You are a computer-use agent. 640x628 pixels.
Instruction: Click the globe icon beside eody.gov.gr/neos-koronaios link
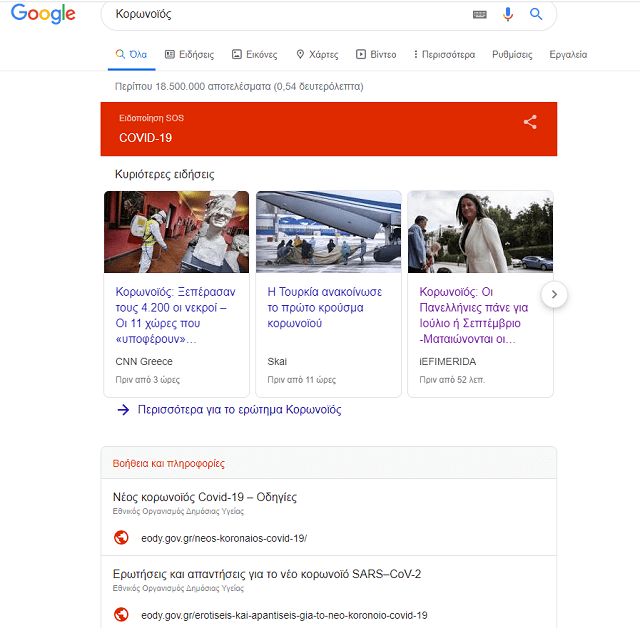(121, 538)
